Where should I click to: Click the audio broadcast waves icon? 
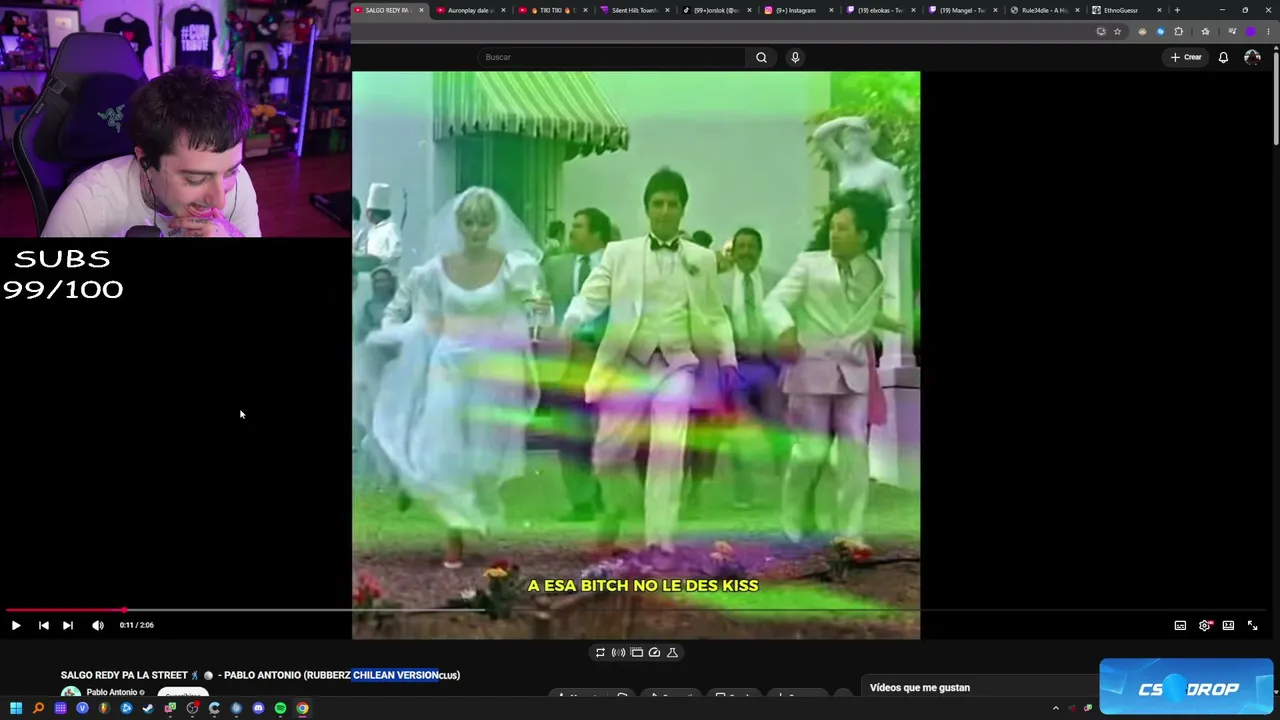click(618, 652)
